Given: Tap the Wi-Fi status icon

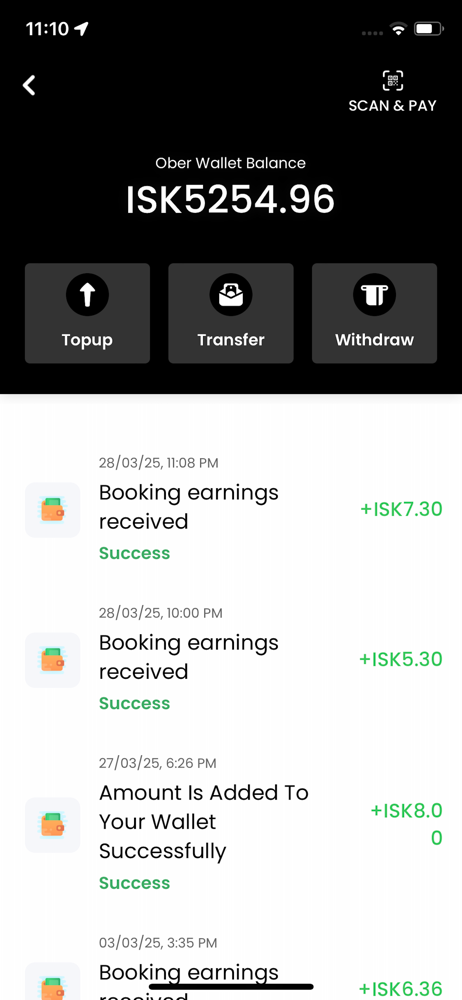Looking at the screenshot, I should (x=399, y=29).
